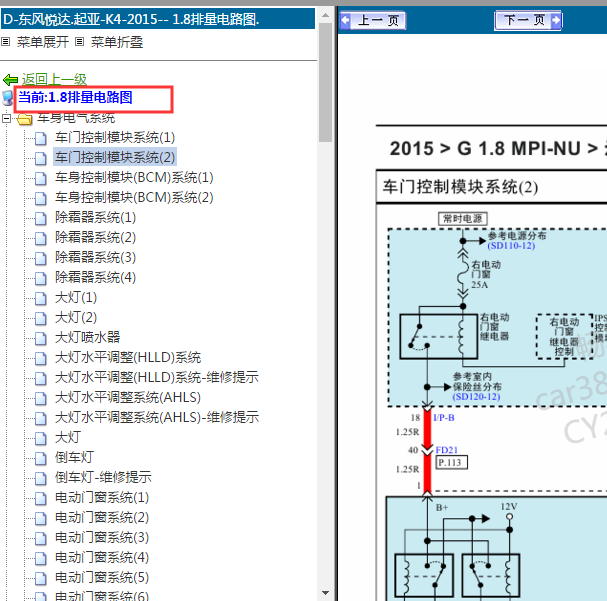Click page icon beside 大灯(1)
The height and width of the screenshot is (601, 607).
point(41,298)
